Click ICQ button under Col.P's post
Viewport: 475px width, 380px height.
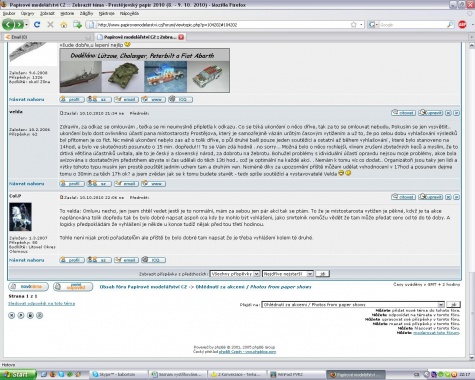coord(153,260)
